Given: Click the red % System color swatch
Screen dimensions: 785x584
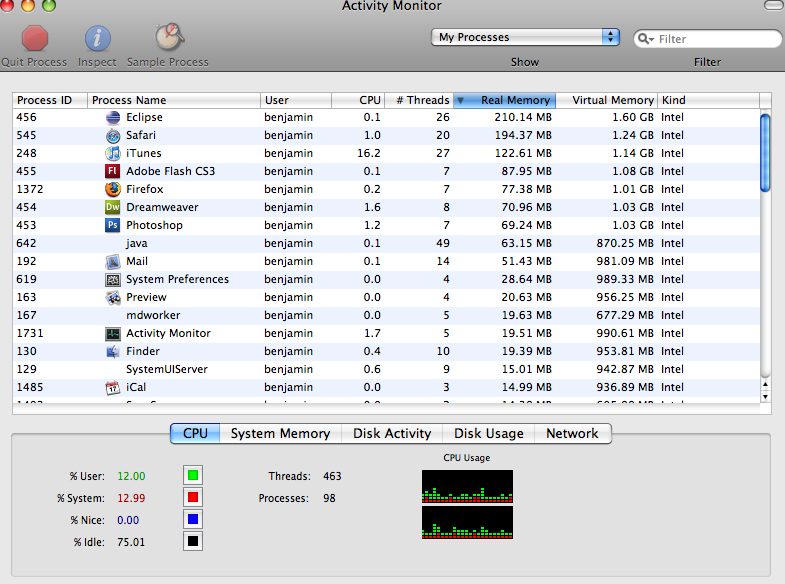Looking at the screenshot, I should coord(193,497).
